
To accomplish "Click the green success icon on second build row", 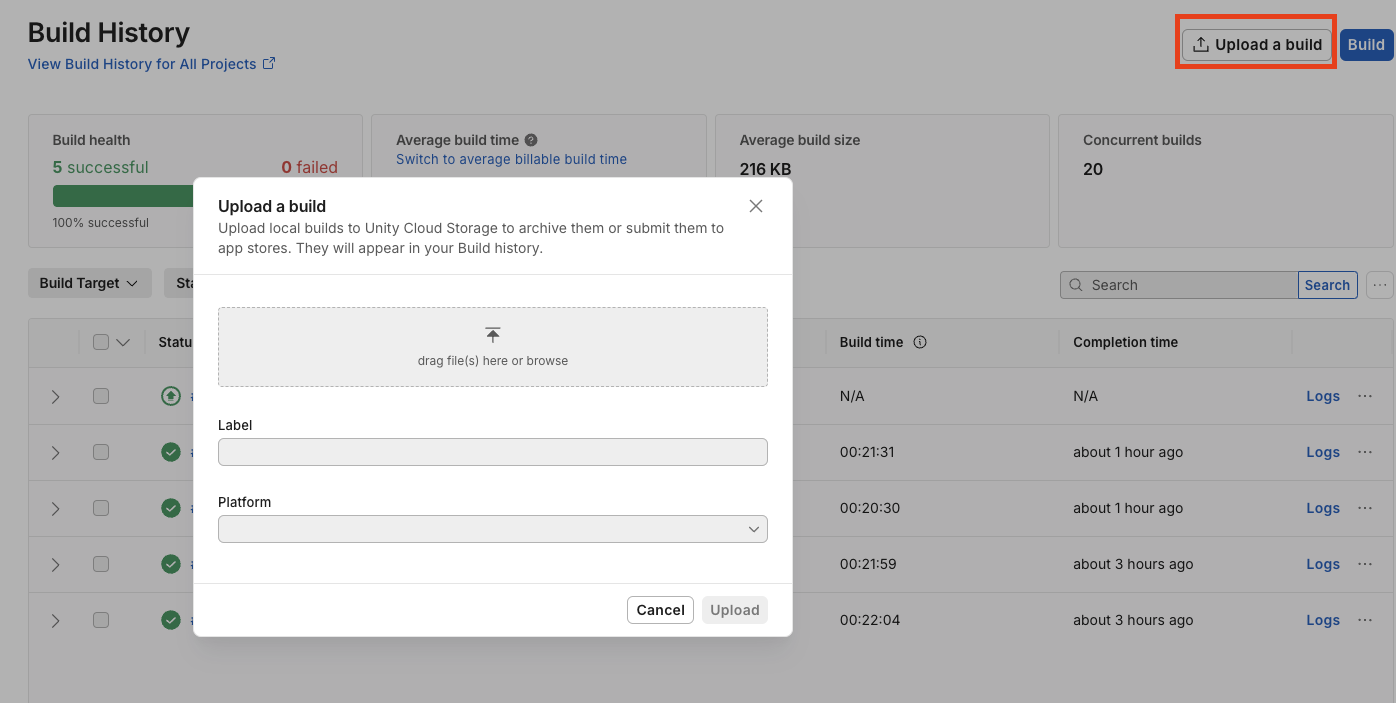I will pyautogui.click(x=170, y=452).
